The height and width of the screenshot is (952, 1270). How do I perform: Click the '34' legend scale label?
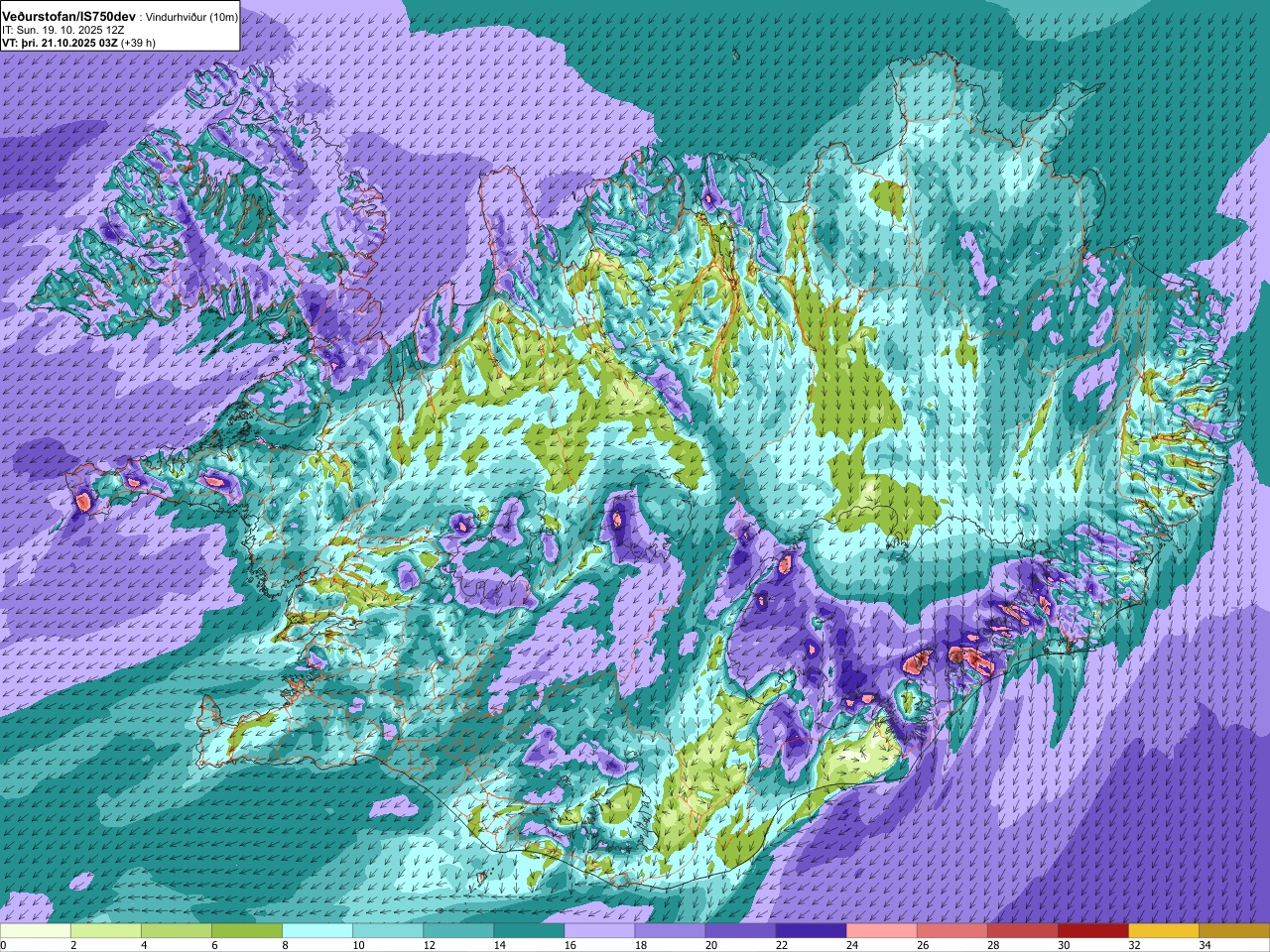1204,945
